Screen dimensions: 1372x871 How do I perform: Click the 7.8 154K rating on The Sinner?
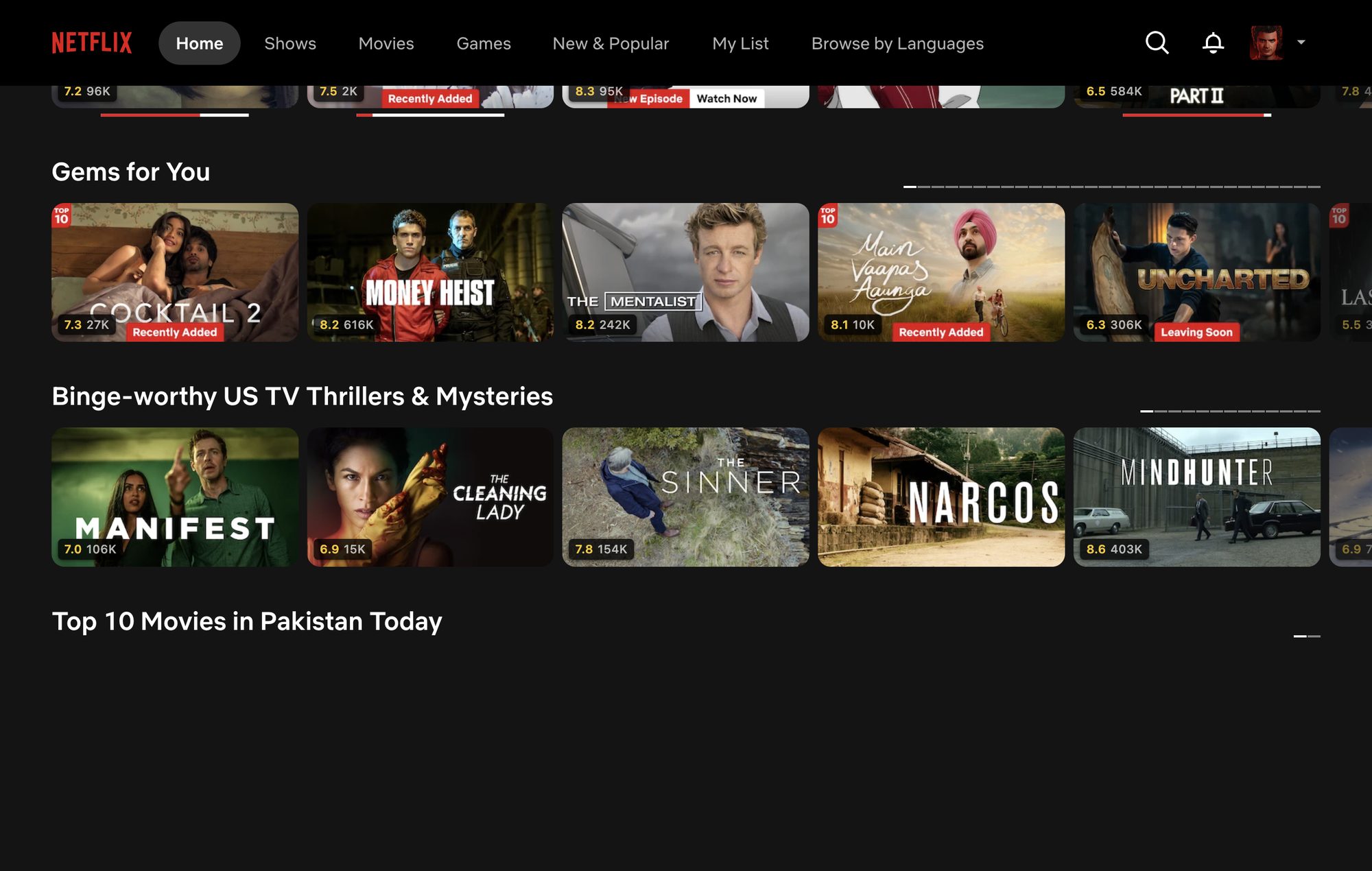click(601, 549)
